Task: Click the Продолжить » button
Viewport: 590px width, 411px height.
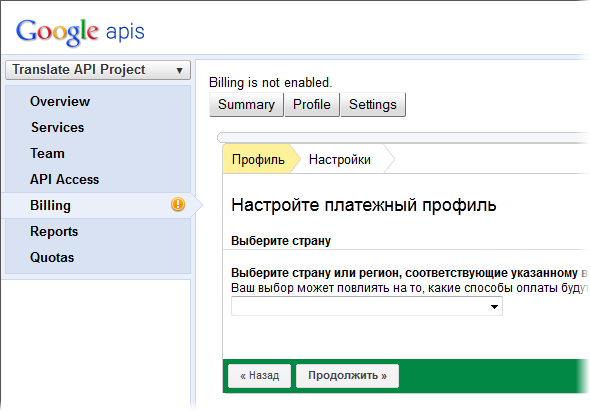Action: [347, 376]
